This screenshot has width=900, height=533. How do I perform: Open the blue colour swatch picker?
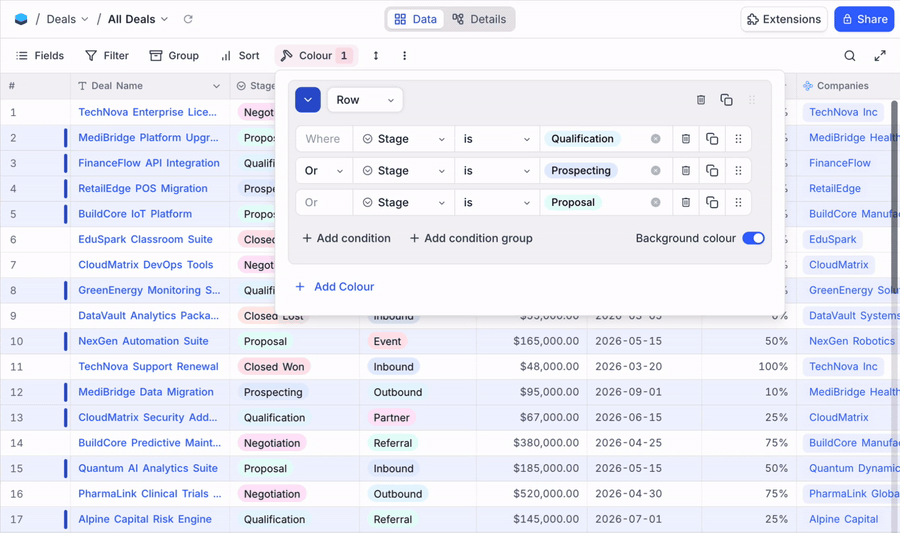308,100
